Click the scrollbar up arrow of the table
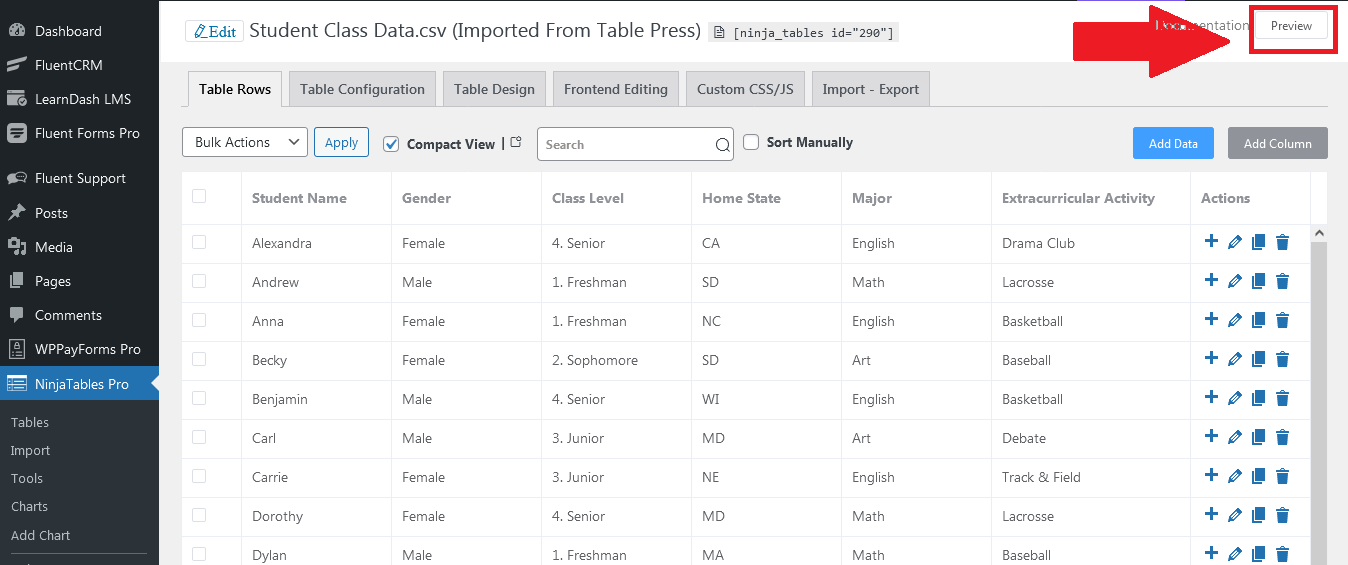Screen dimensions: 1348x565 (x=1318, y=233)
